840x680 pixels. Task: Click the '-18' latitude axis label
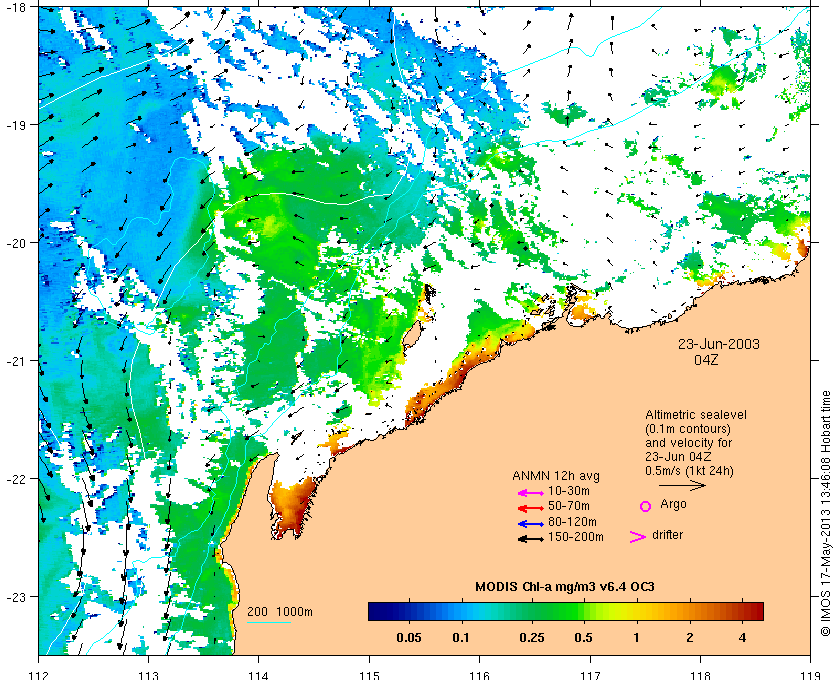coord(16,6)
